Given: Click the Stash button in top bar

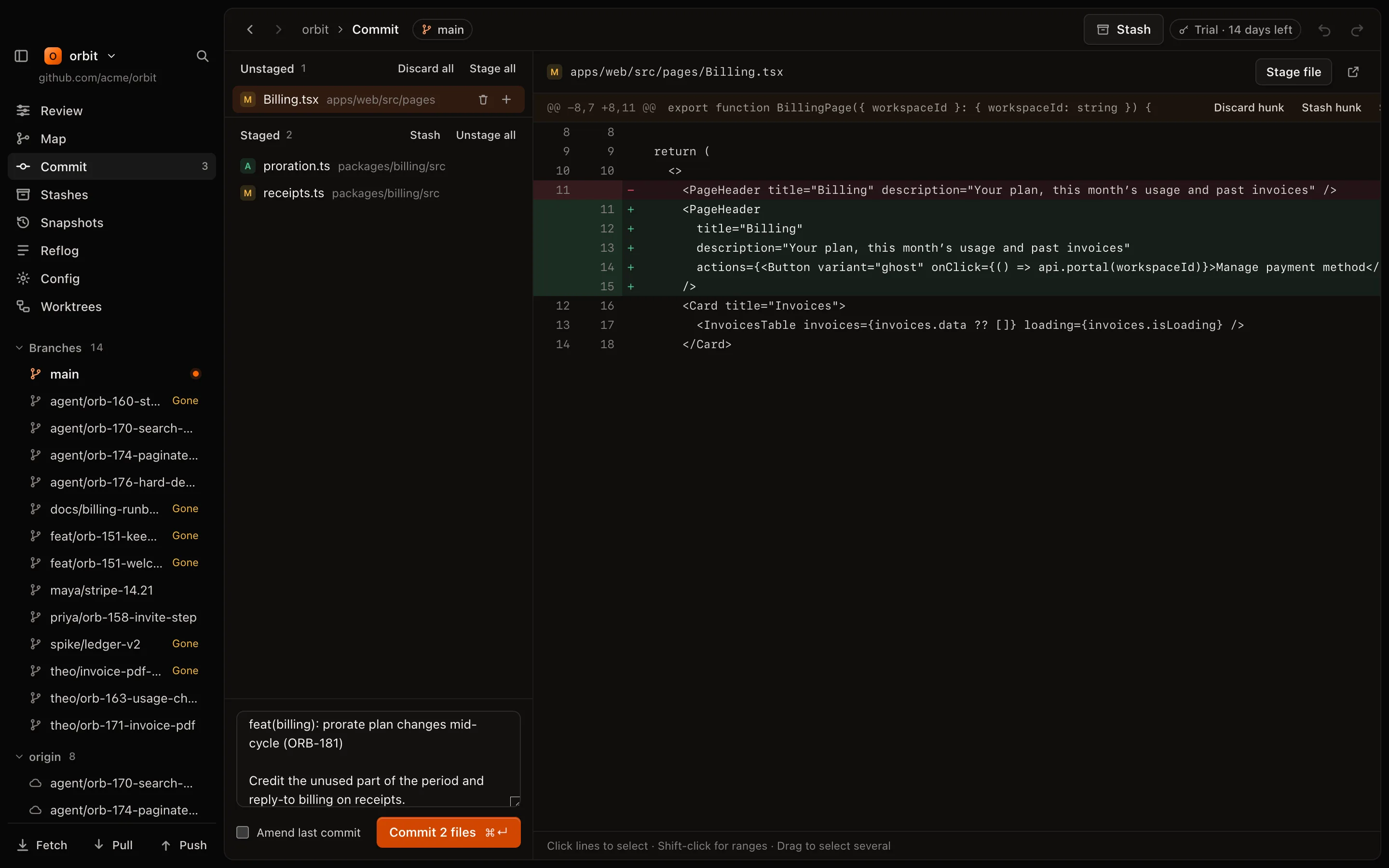Looking at the screenshot, I should (x=1123, y=29).
